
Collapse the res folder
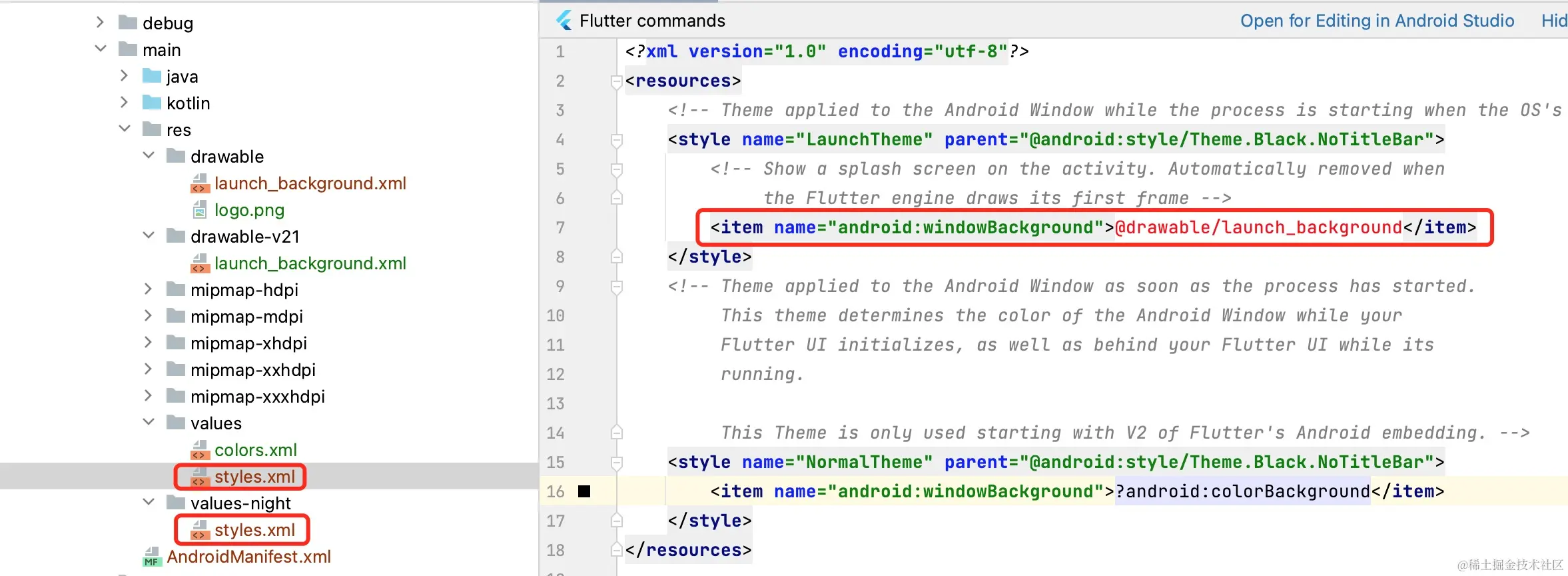[125, 129]
